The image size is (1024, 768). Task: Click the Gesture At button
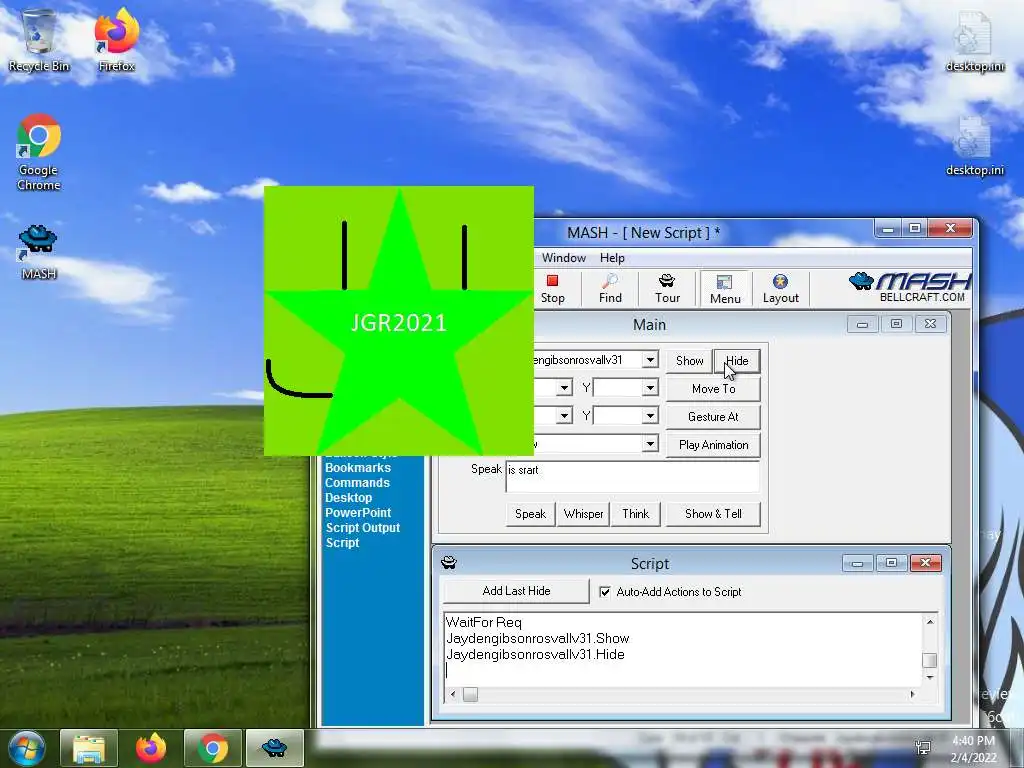click(713, 417)
